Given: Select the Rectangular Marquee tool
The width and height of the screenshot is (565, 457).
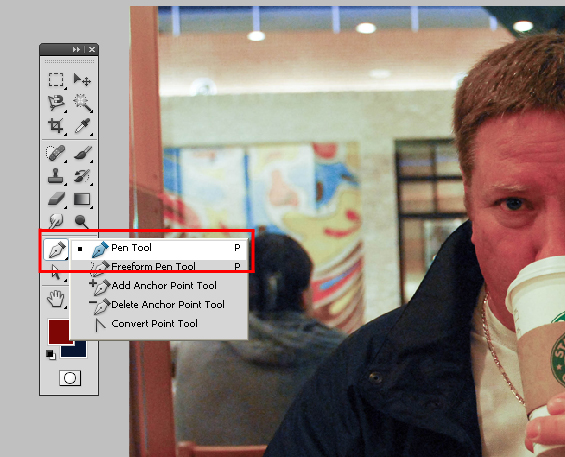Looking at the screenshot, I should pos(56,79).
